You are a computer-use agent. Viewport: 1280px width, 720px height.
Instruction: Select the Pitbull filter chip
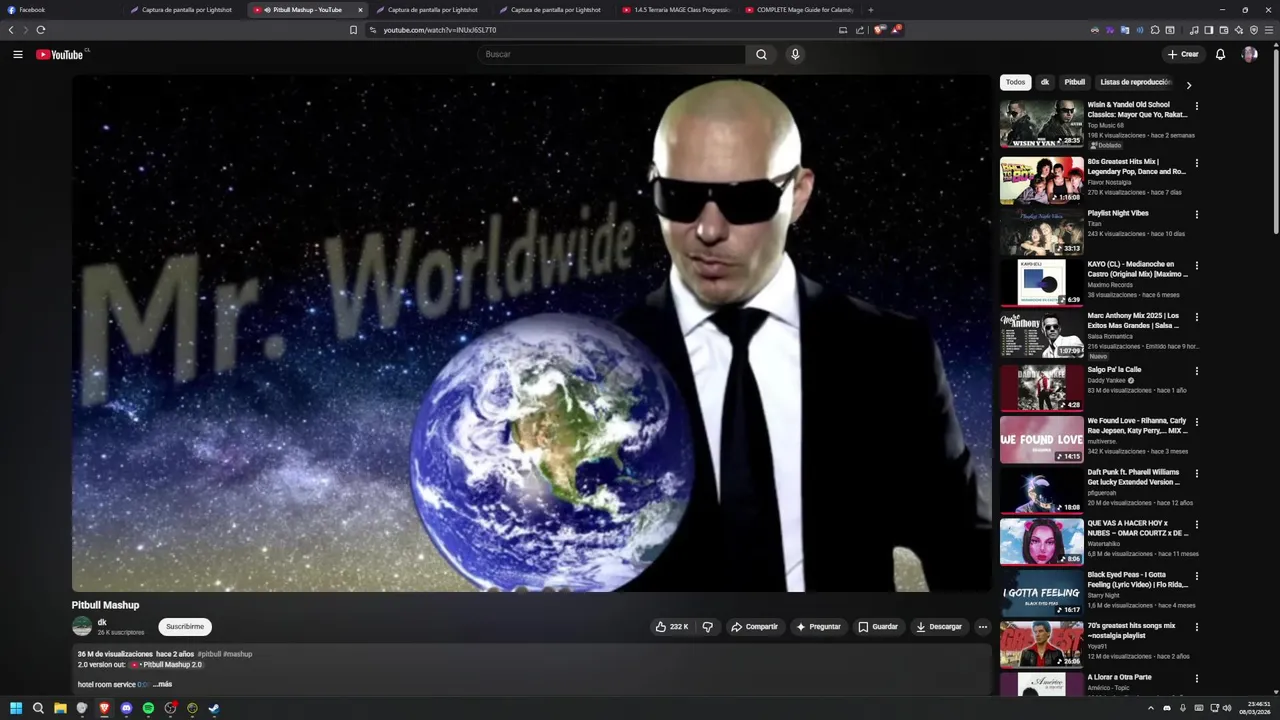pos(1075,82)
